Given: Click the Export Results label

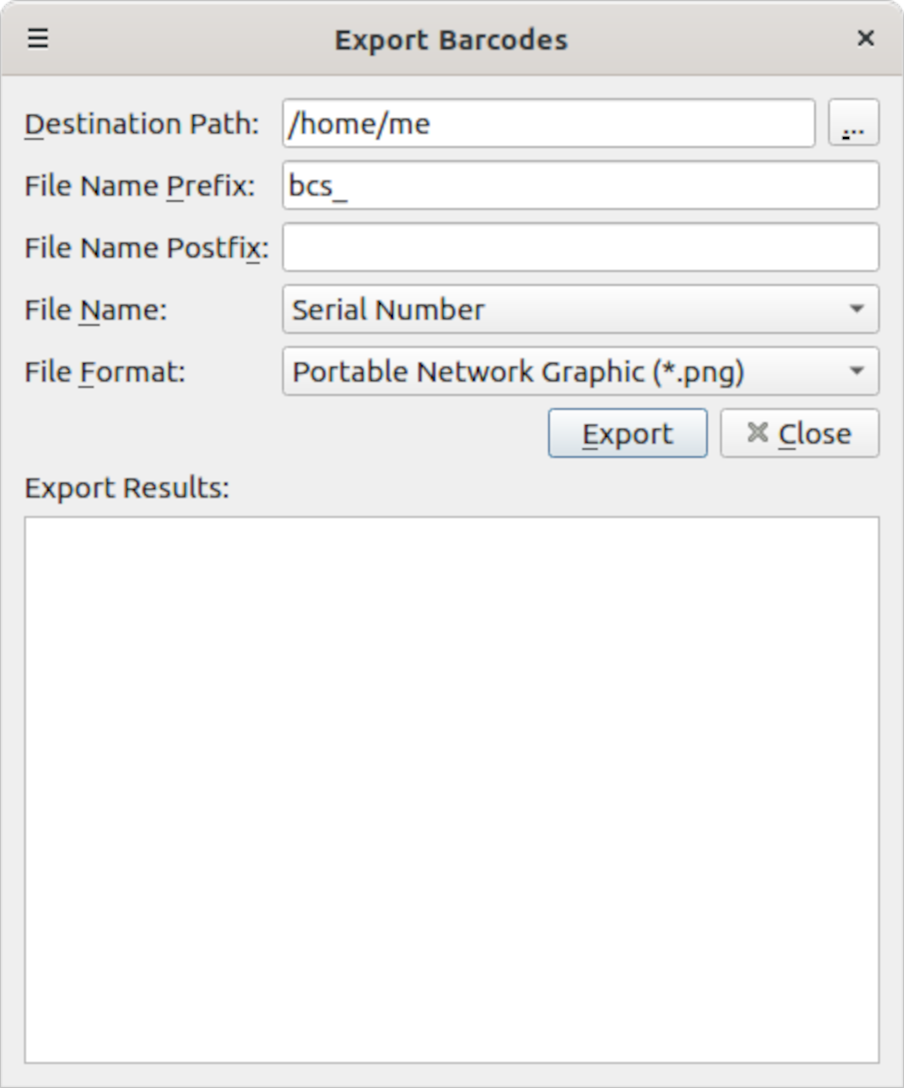Looking at the screenshot, I should point(127,488).
